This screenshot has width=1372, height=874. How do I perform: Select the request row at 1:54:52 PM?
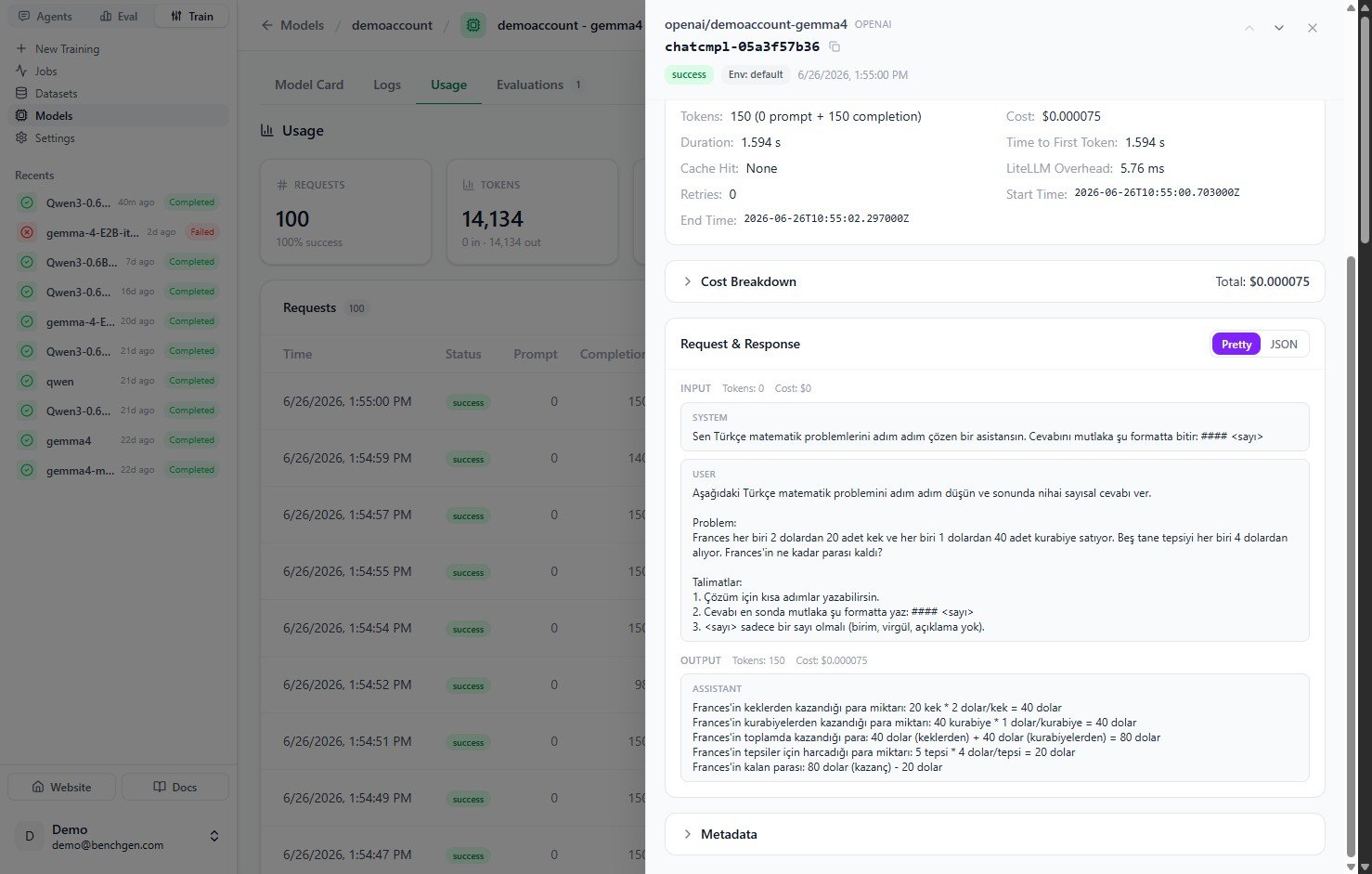(x=453, y=685)
